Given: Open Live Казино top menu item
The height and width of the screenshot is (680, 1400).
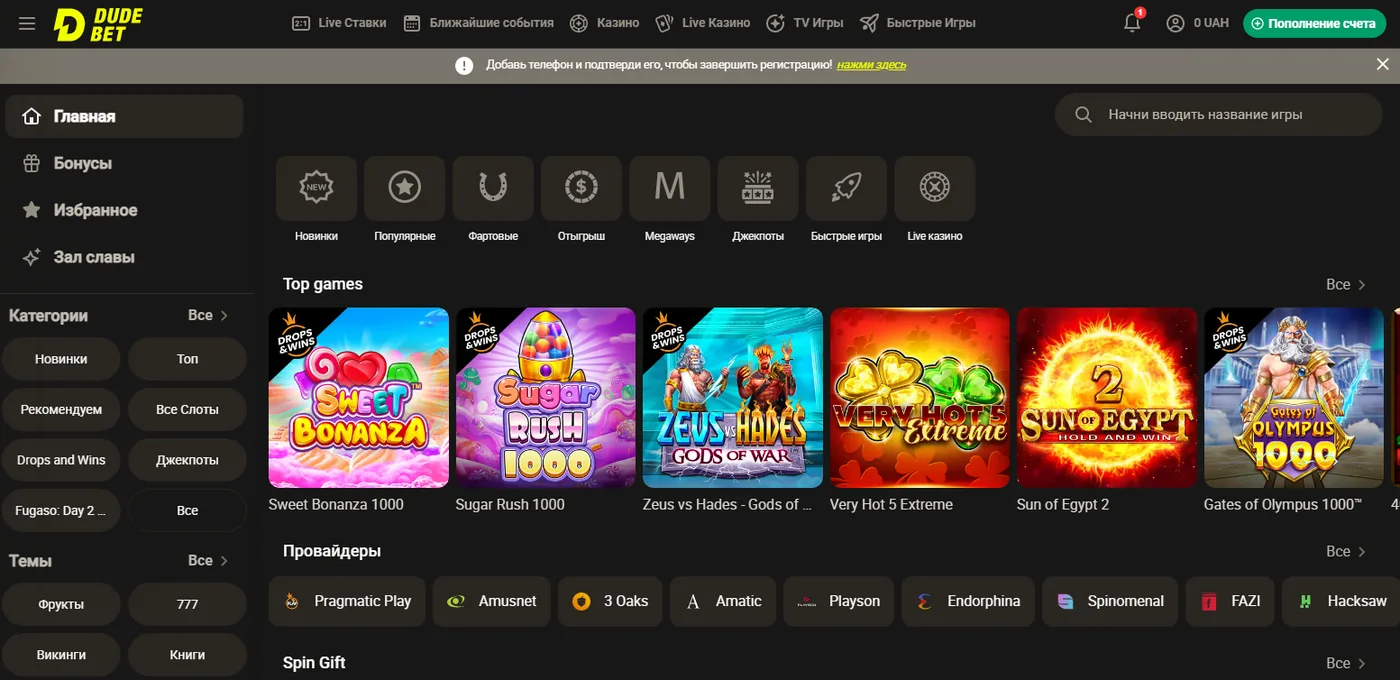Looking at the screenshot, I should click(x=702, y=23).
